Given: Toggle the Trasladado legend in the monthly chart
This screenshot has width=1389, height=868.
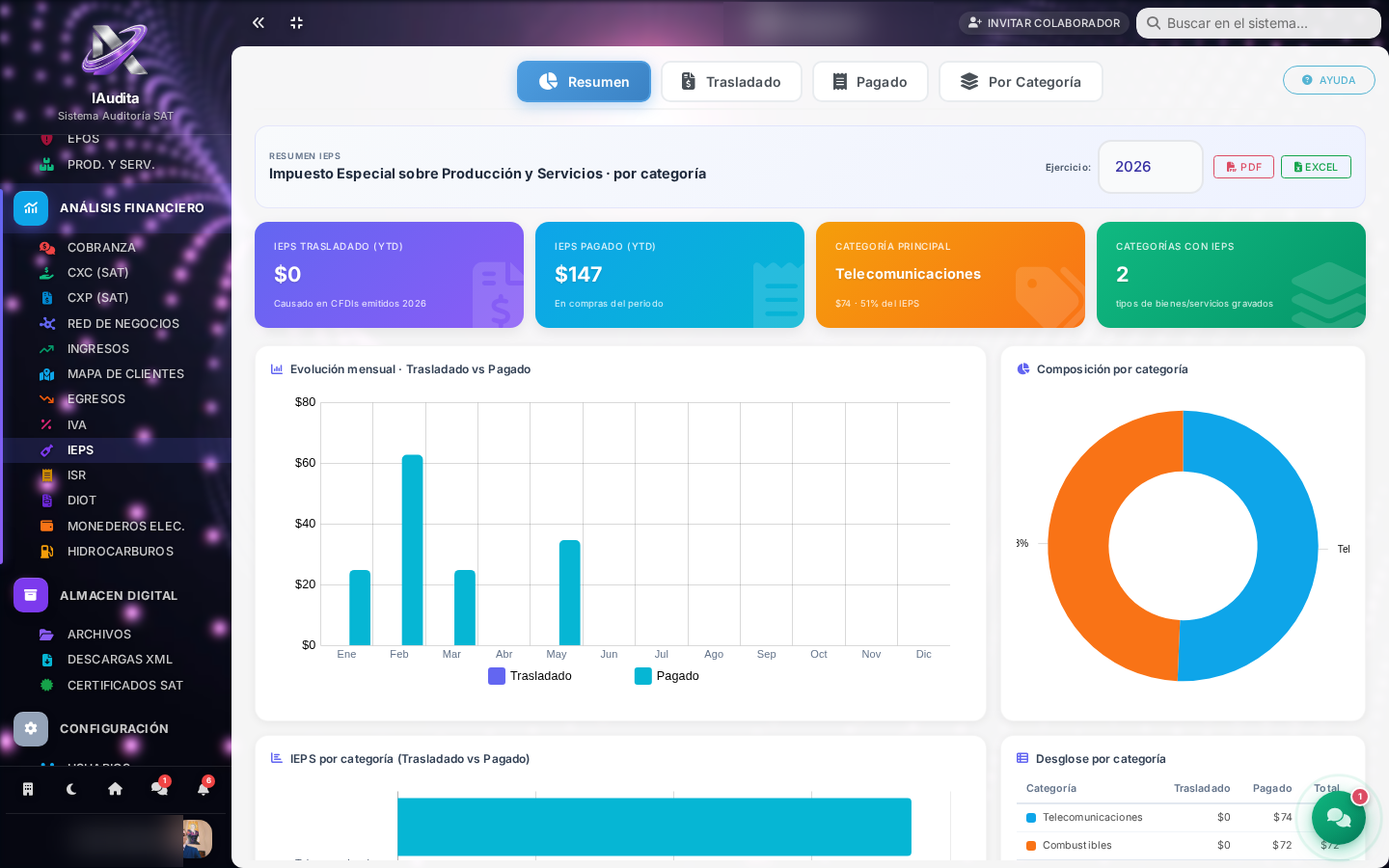Looking at the screenshot, I should point(531,676).
